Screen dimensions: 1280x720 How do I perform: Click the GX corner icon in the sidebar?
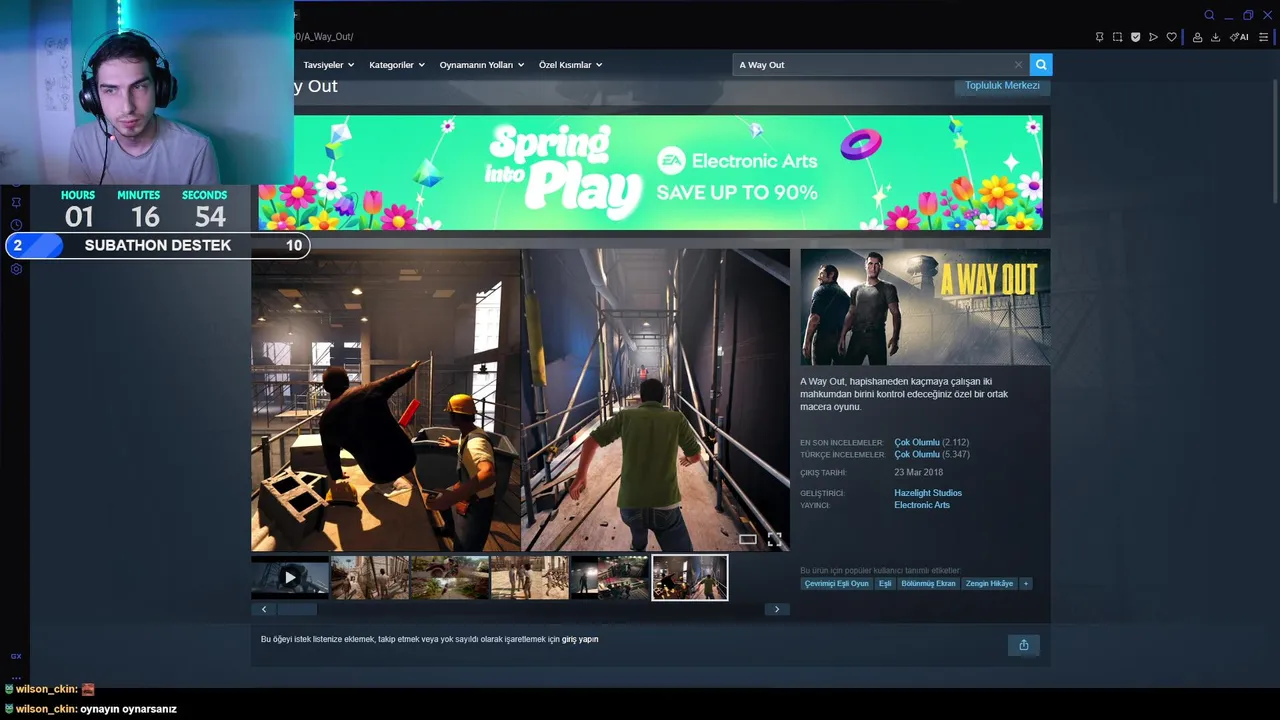coord(16,656)
